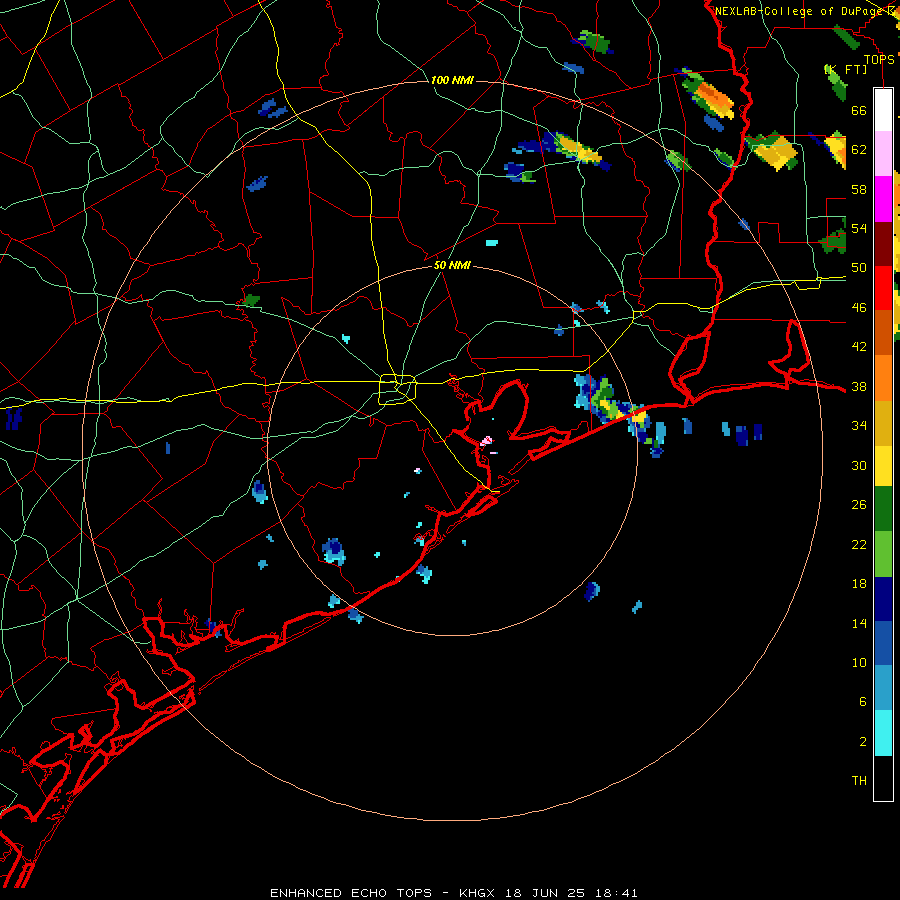
Task: Click the '30' legend value
Action: 859,465
